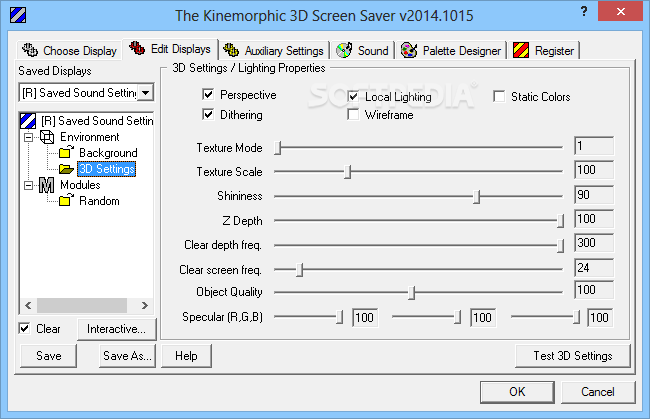Click the Shininess slider handle

coord(477,196)
